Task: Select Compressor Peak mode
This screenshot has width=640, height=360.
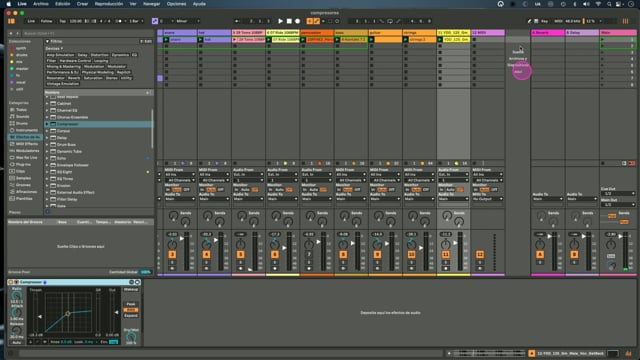Action: pos(131,304)
